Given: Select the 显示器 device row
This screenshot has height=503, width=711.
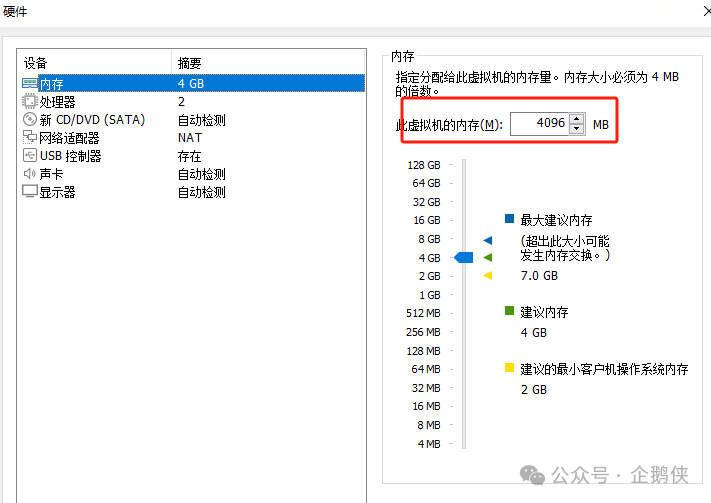Looking at the screenshot, I should point(193,192).
